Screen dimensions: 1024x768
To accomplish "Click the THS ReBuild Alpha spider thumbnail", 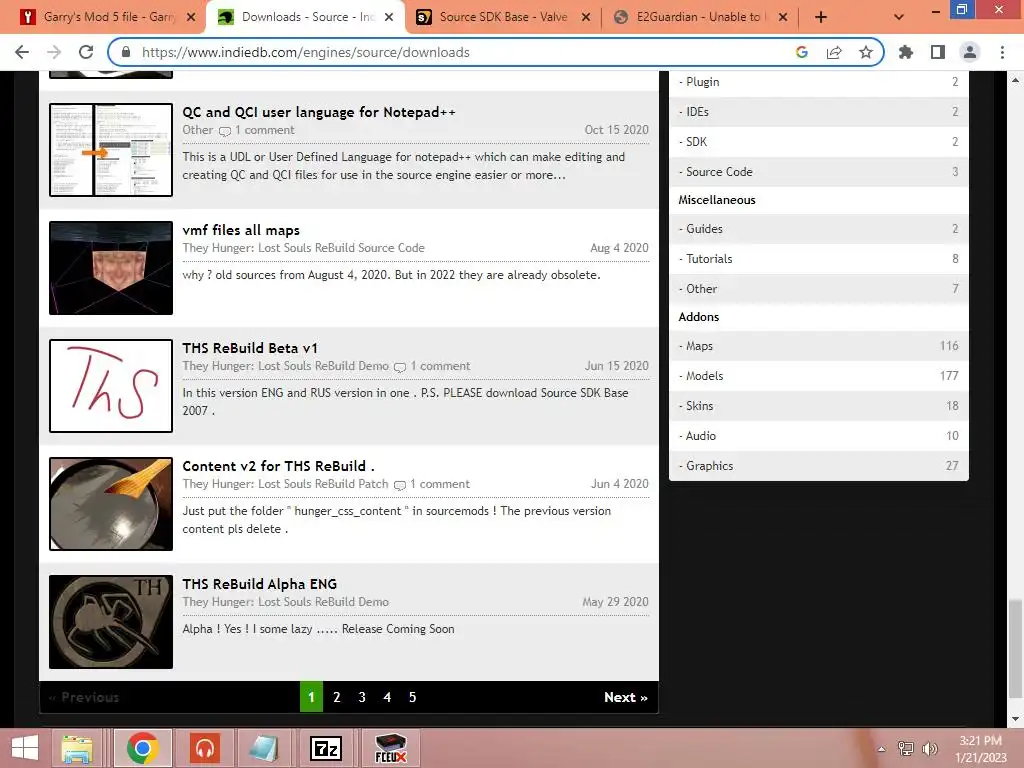I will coord(111,622).
